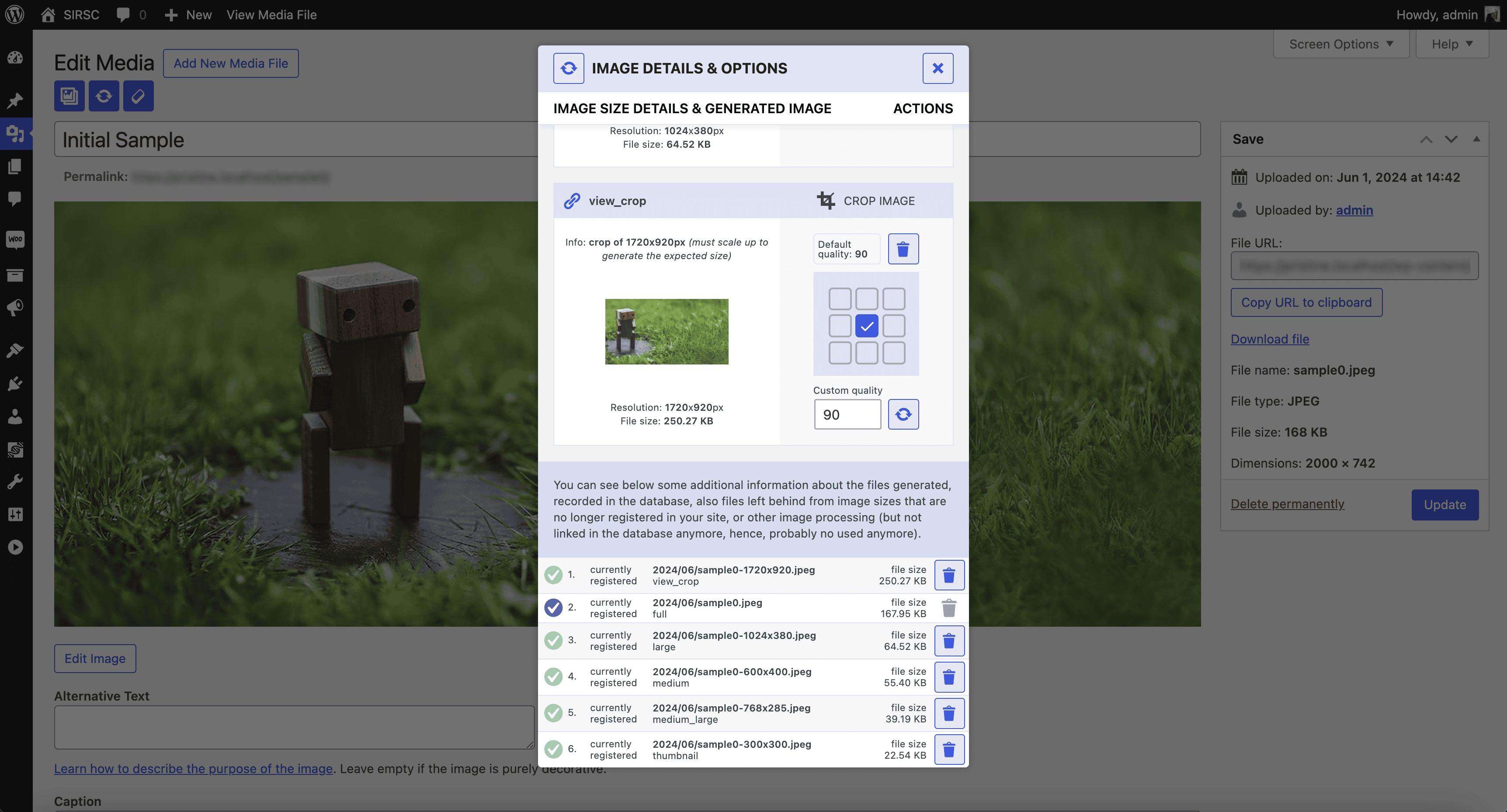Open the Posts pin sidebar icon
The width and height of the screenshot is (1507, 812).
[15, 101]
